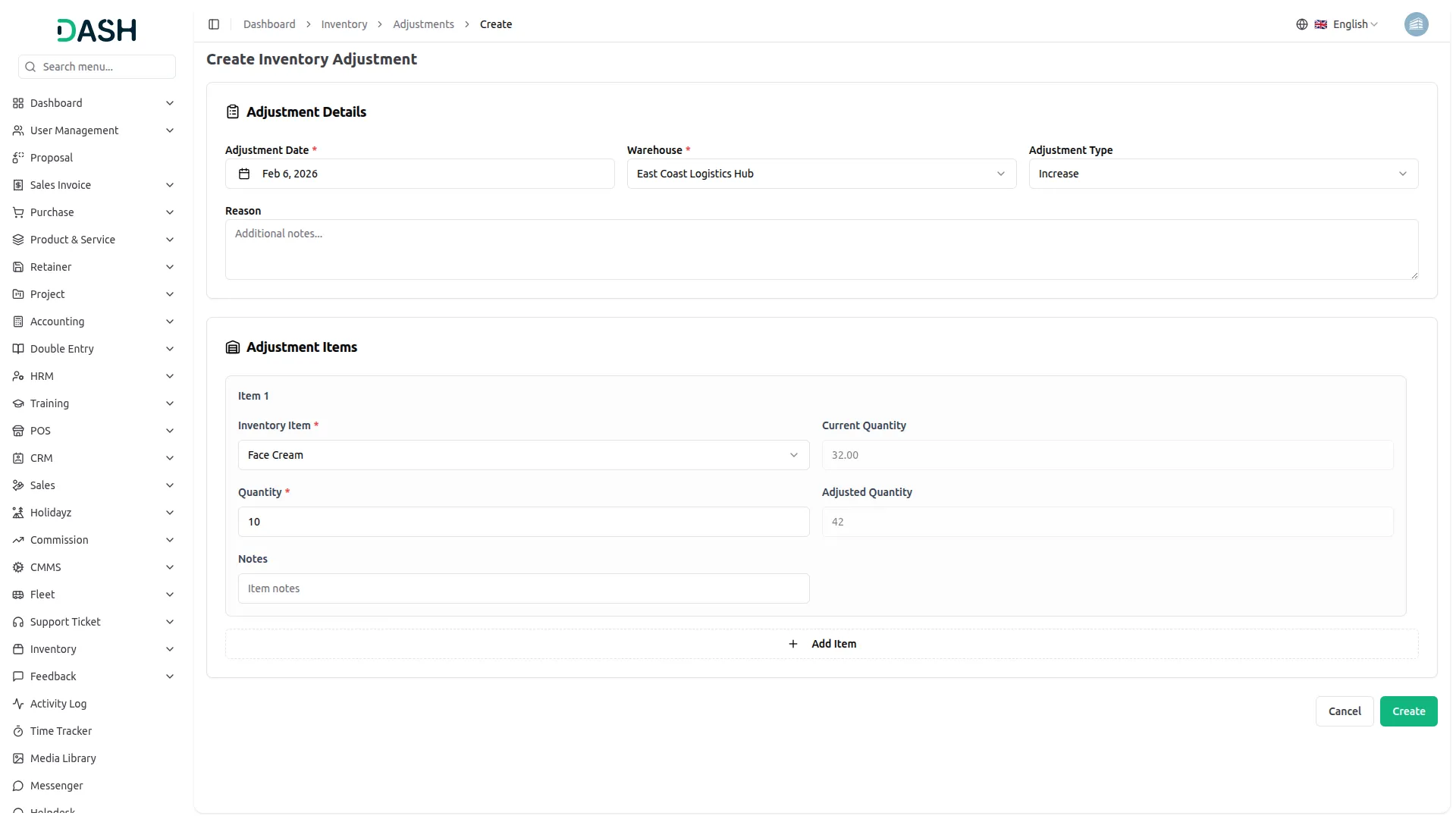Expand the HRM menu chevron
Screen dimensions: 1456x819
pyautogui.click(x=170, y=376)
